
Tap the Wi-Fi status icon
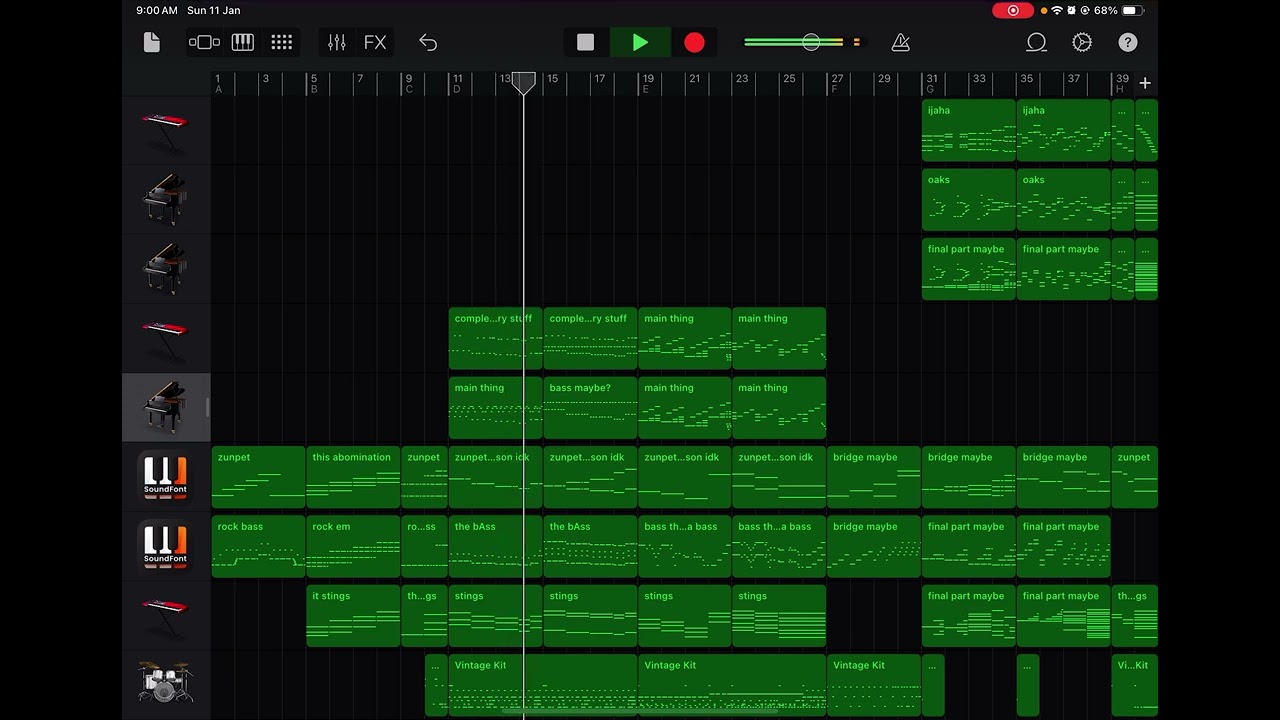pyautogui.click(x=1057, y=10)
